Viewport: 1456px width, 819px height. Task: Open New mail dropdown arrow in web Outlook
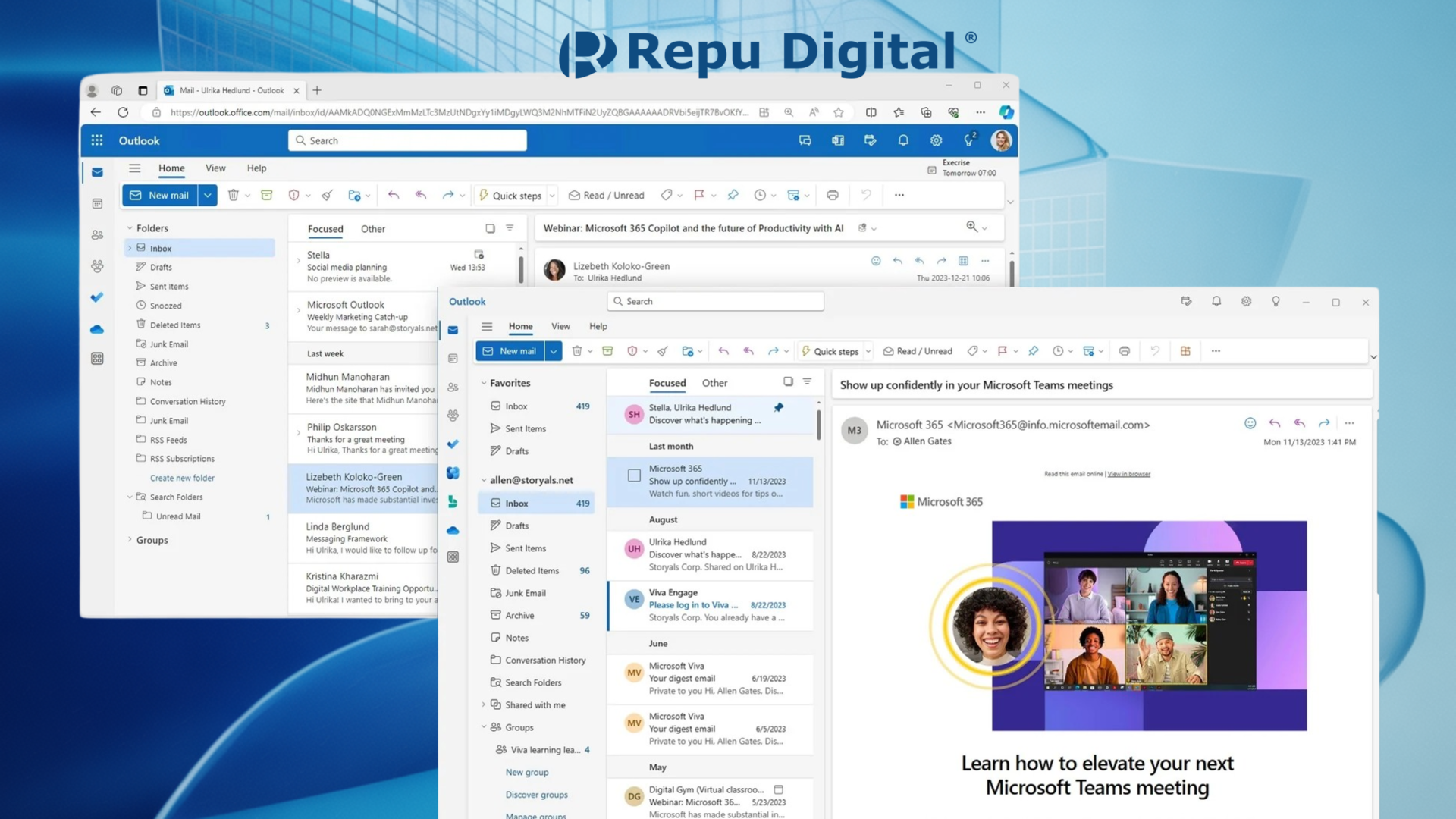[x=207, y=195]
